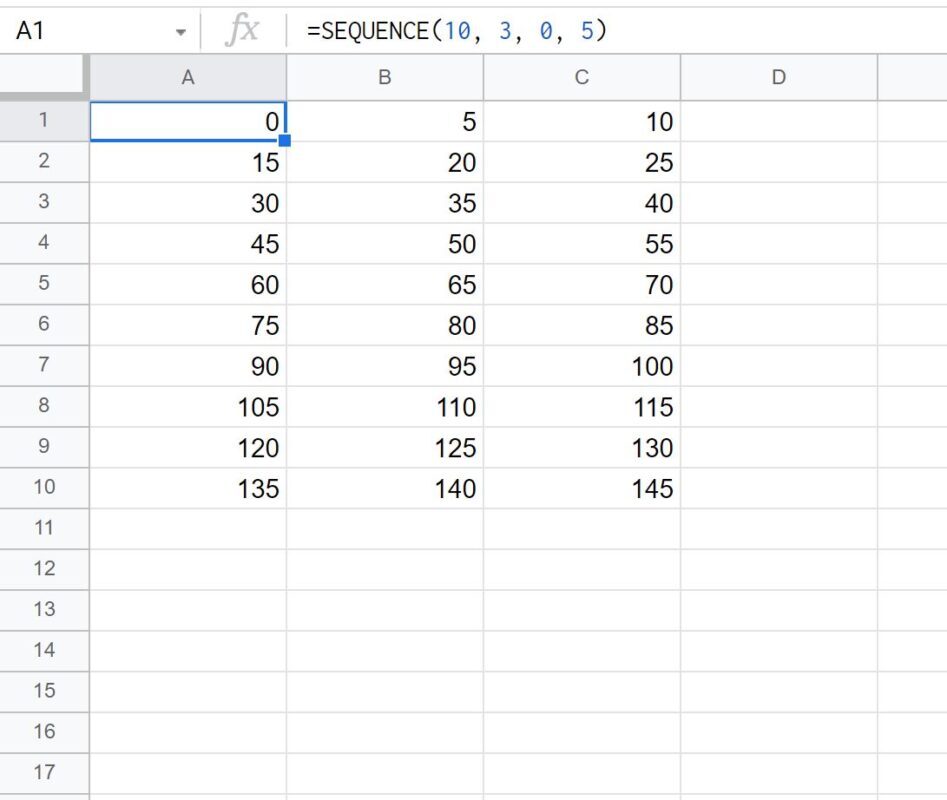Select column D header
The width and height of the screenshot is (947, 800).
pos(779,77)
